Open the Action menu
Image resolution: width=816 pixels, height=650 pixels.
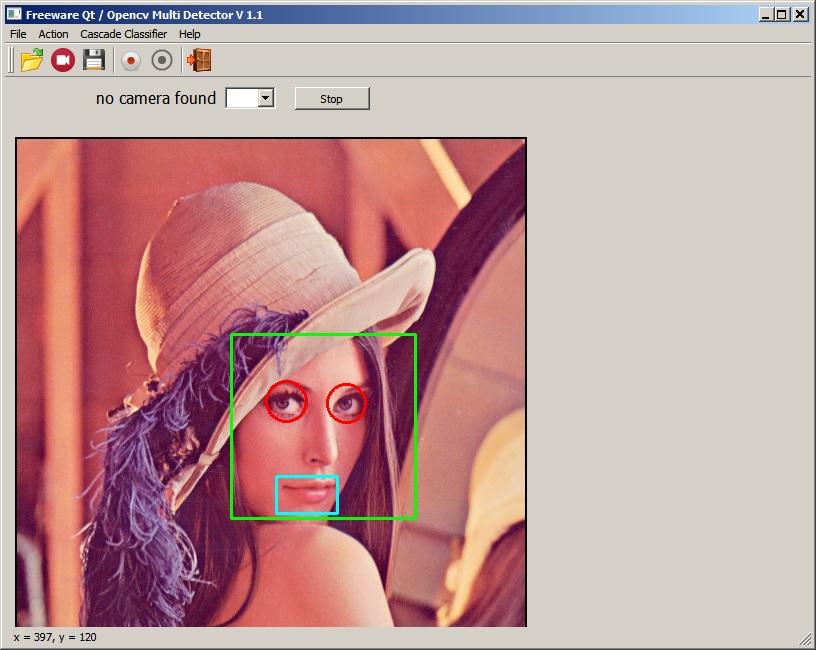53,34
